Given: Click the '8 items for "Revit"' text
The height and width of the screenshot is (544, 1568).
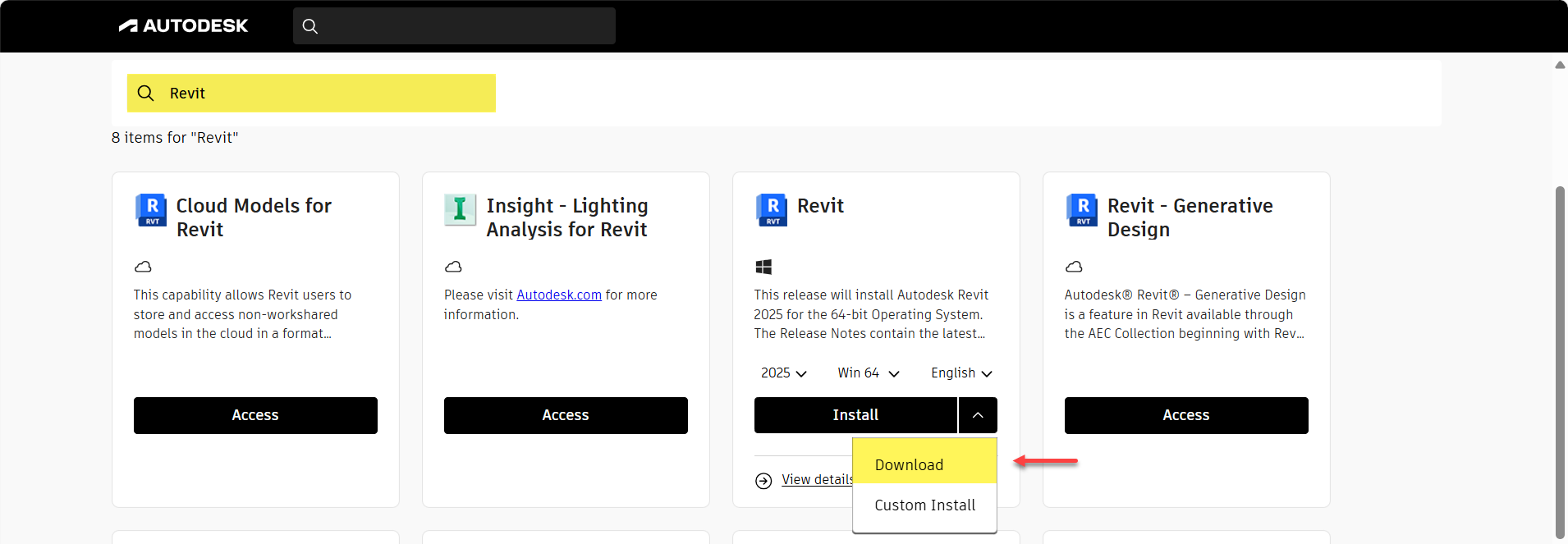Looking at the screenshot, I should pyautogui.click(x=175, y=138).
